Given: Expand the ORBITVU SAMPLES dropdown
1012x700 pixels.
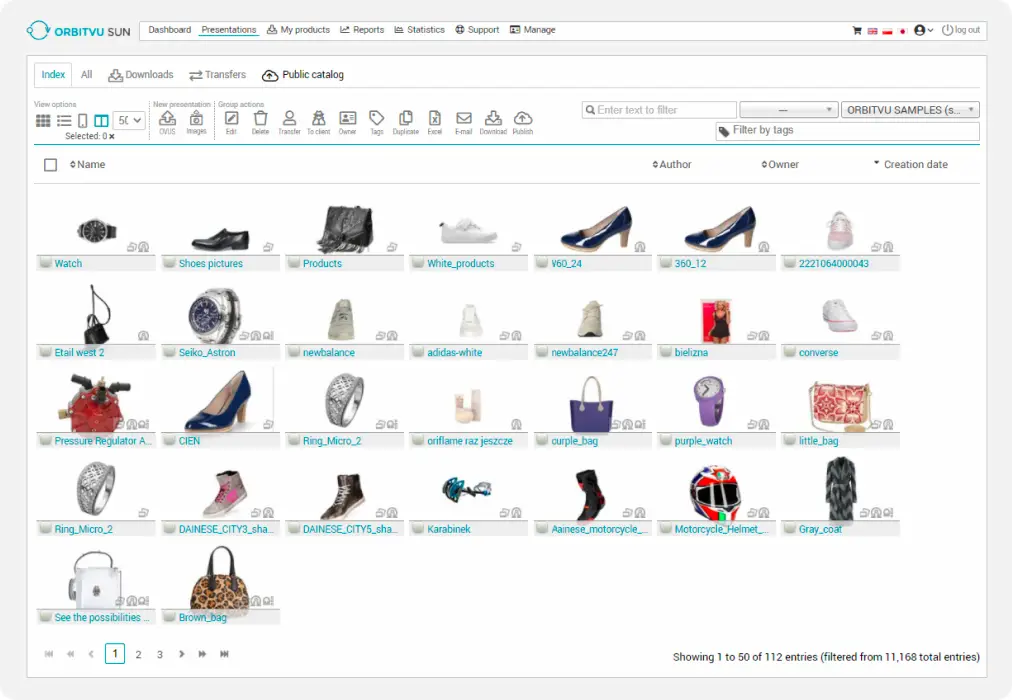Looking at the screenshot, I should pyautogui.click(x=909, y=110).
